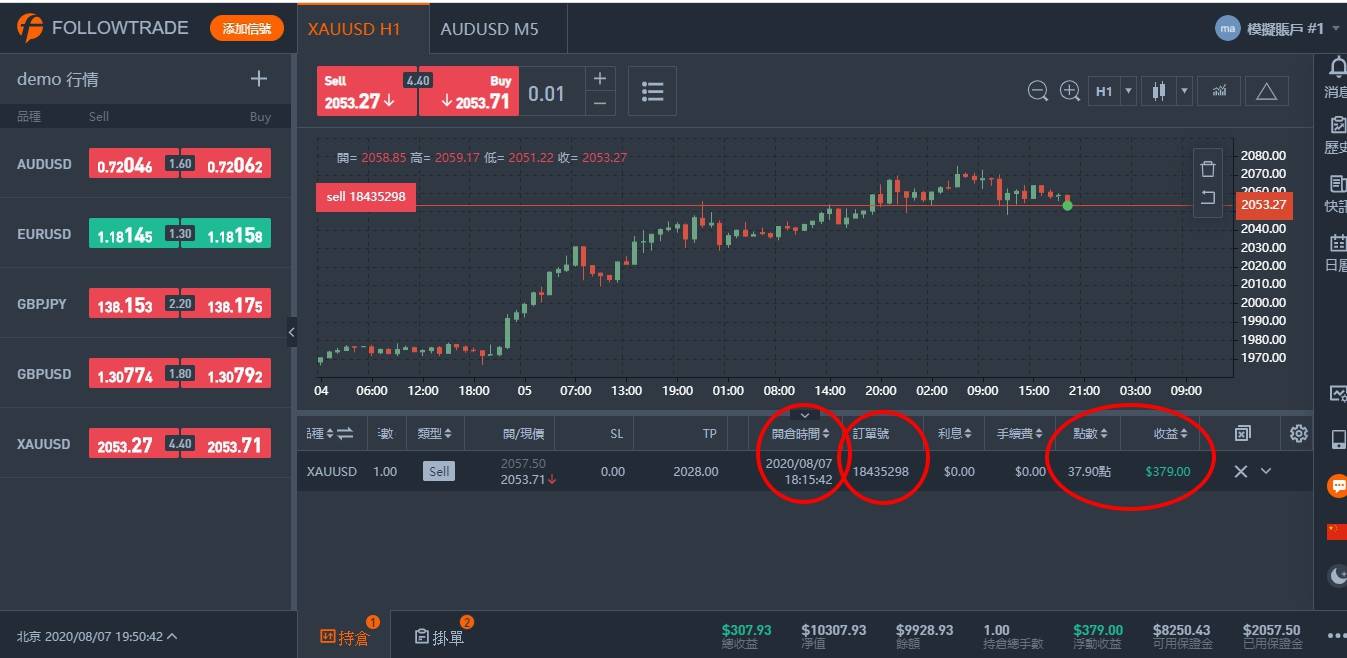Open the H1 timeframe dropdown arrow

coord(1129,91)
